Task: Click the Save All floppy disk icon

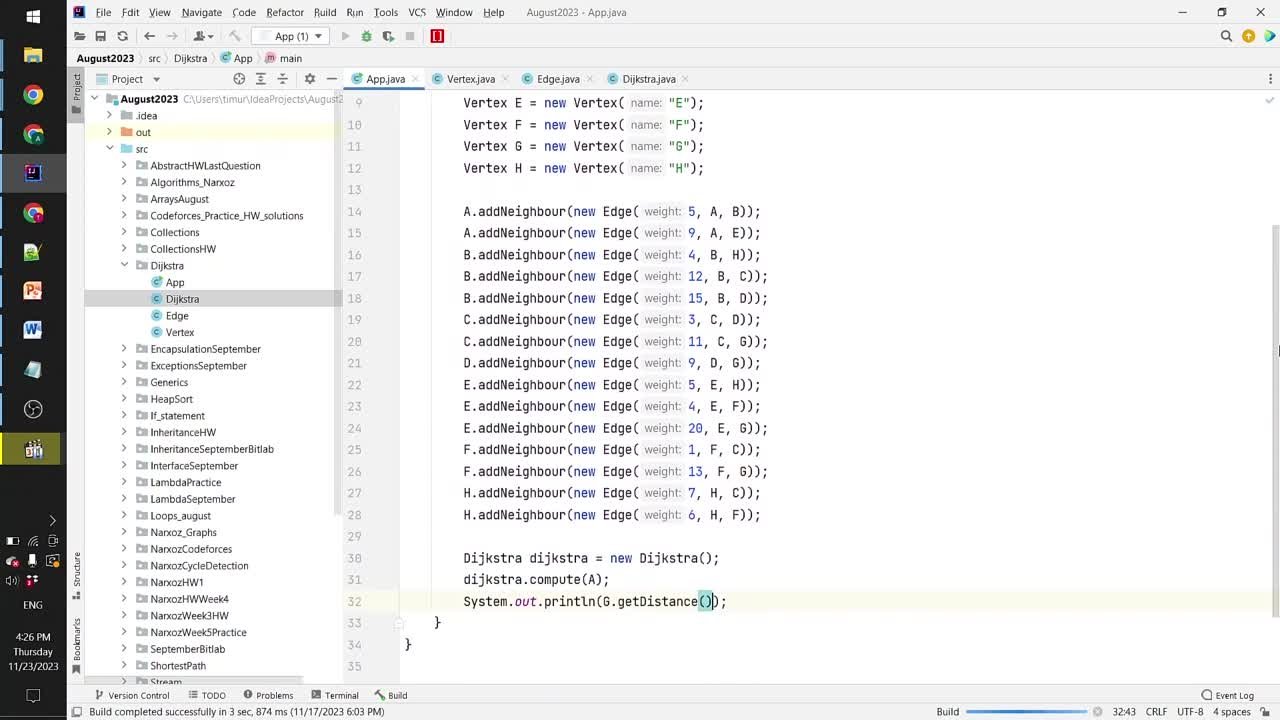Action: tap(100, 36)
